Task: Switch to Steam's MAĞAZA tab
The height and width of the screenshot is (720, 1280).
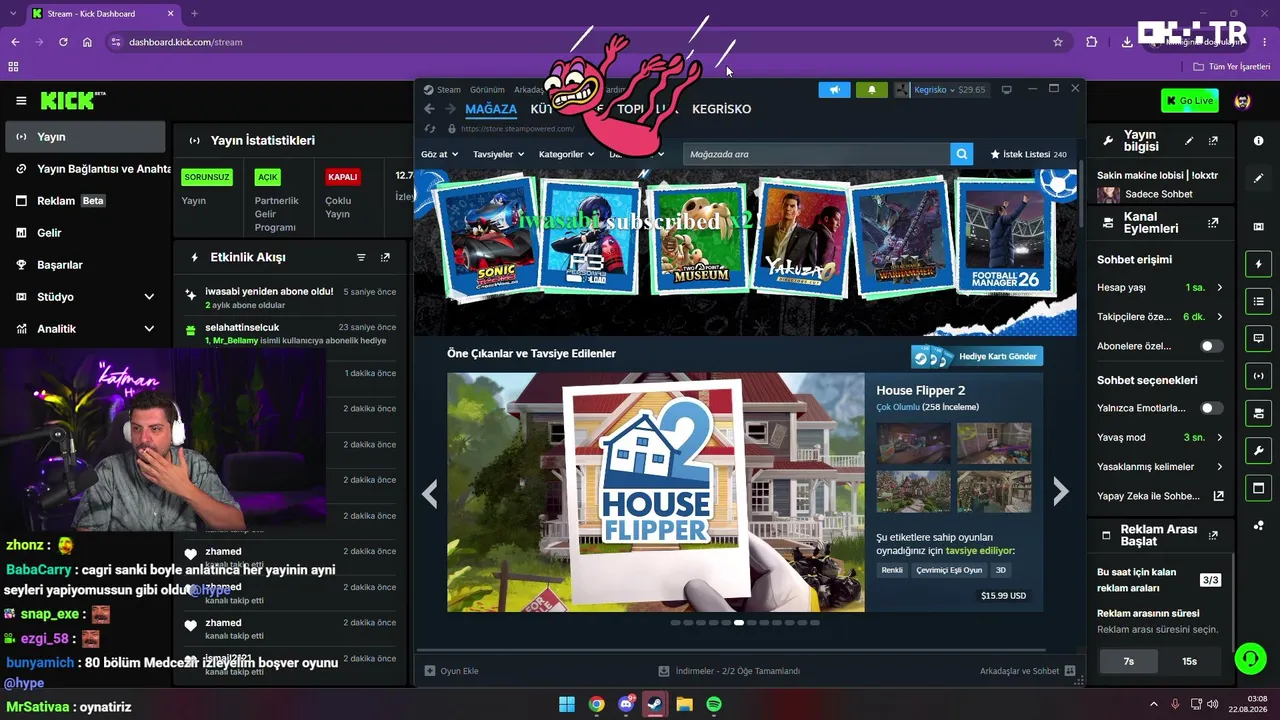Action: (491, 109)
